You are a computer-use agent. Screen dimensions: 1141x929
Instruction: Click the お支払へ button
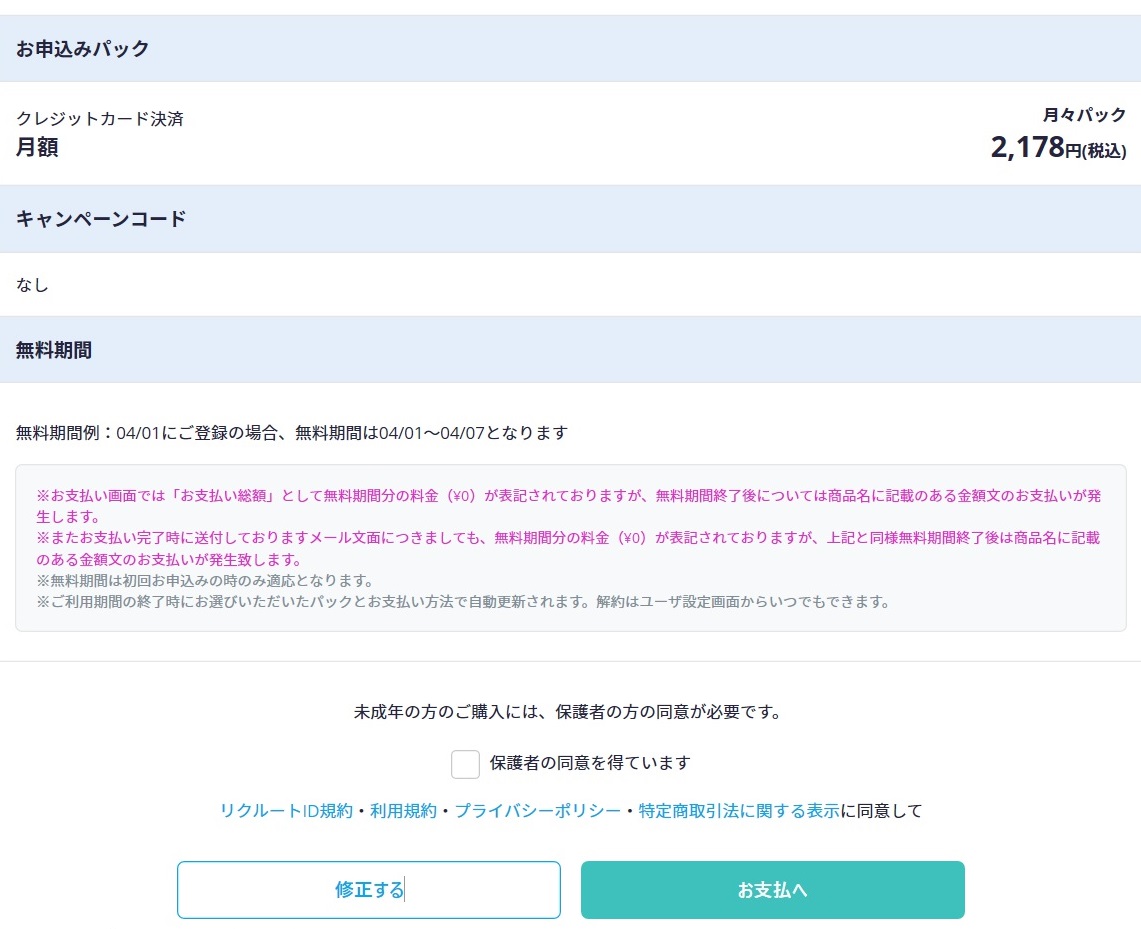coord(773,890)
